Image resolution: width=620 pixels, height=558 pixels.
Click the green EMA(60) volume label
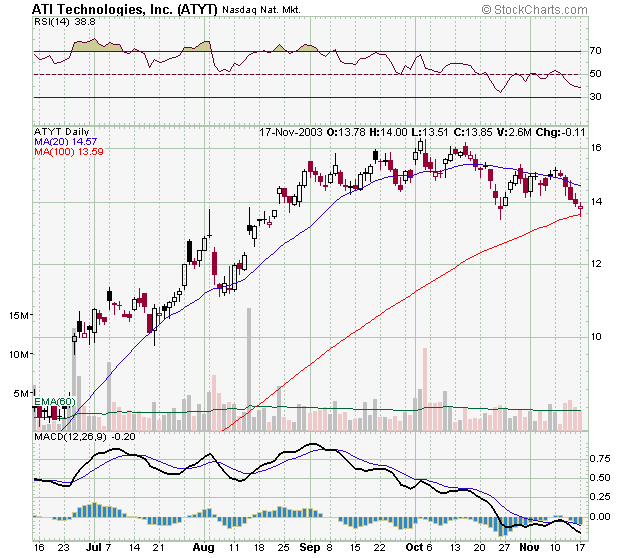tap(55, 402)
